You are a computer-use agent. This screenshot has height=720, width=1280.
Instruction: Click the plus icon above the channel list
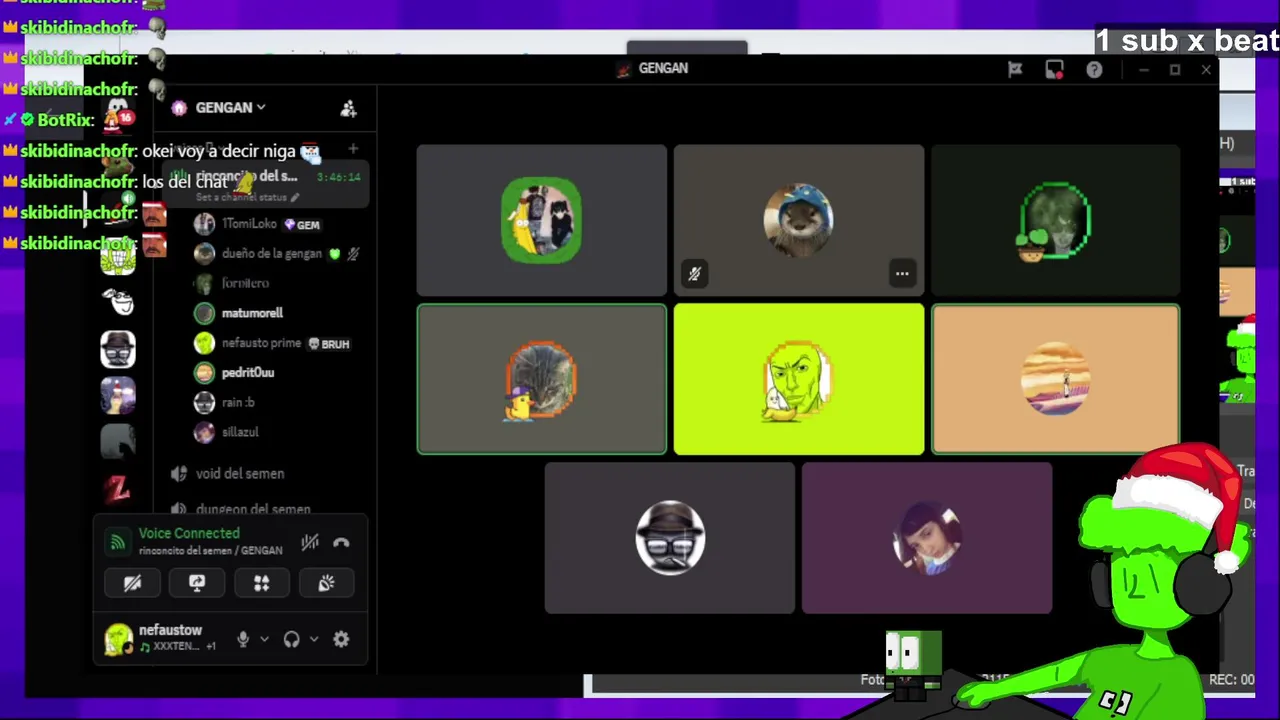353,149
